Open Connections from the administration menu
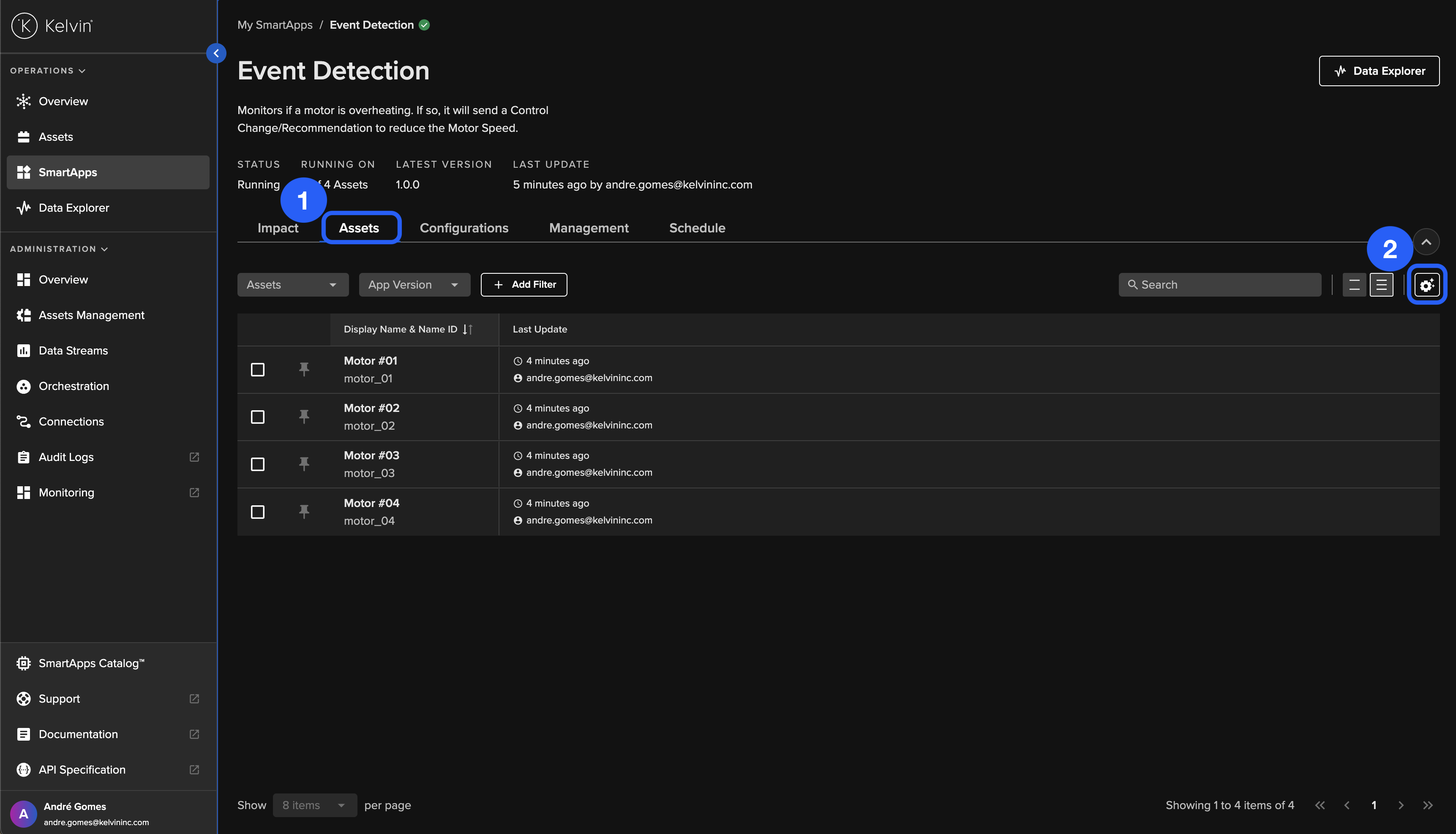This screenshot has height=834, width=1456. 71,422
